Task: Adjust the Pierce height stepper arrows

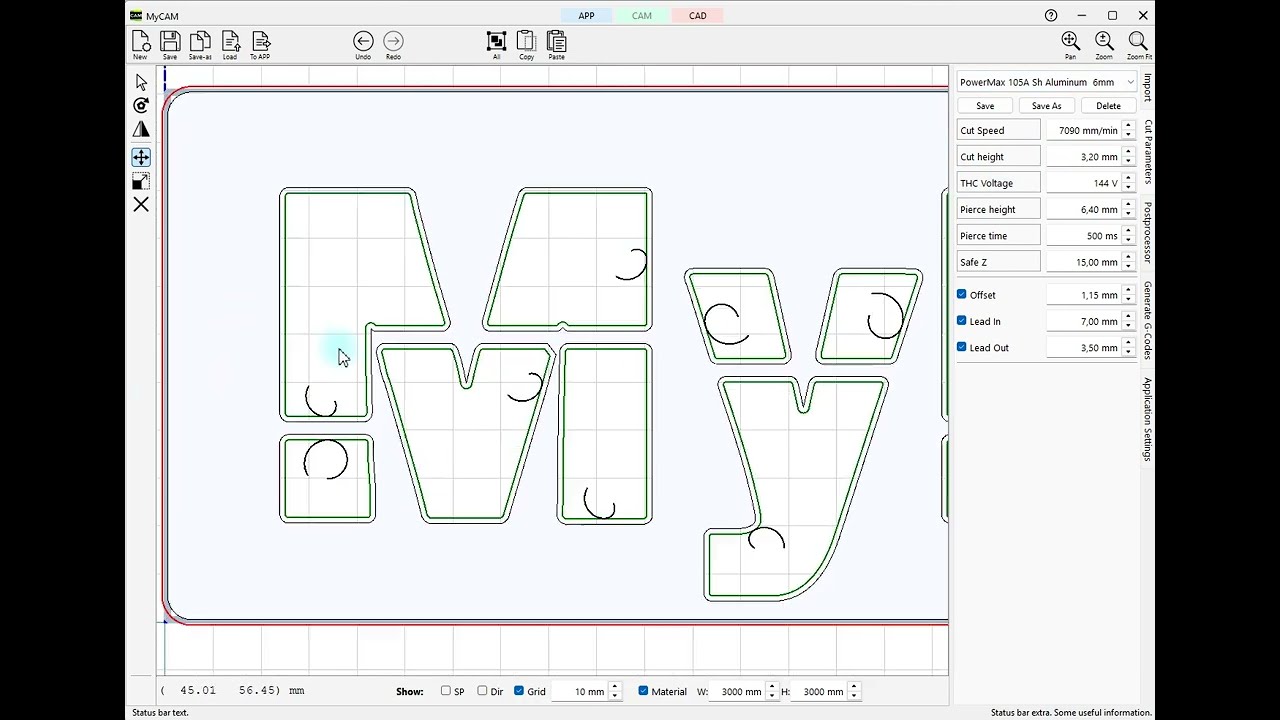Action: pyautogui.click(x=1128, y=209)
